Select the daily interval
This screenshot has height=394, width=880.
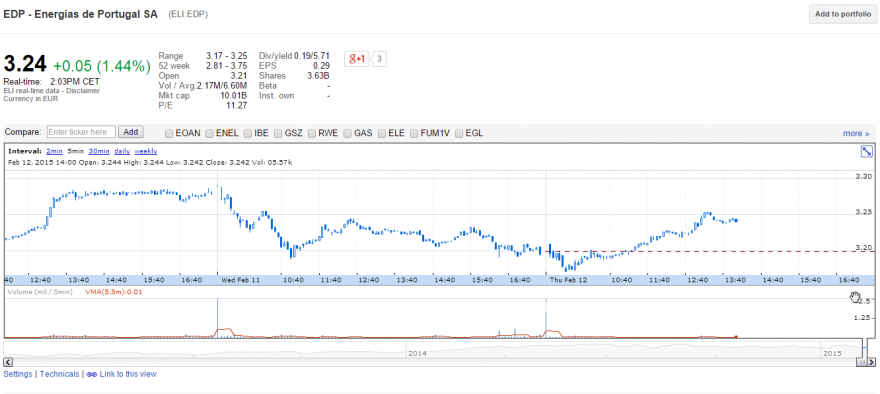pos(122,152)
